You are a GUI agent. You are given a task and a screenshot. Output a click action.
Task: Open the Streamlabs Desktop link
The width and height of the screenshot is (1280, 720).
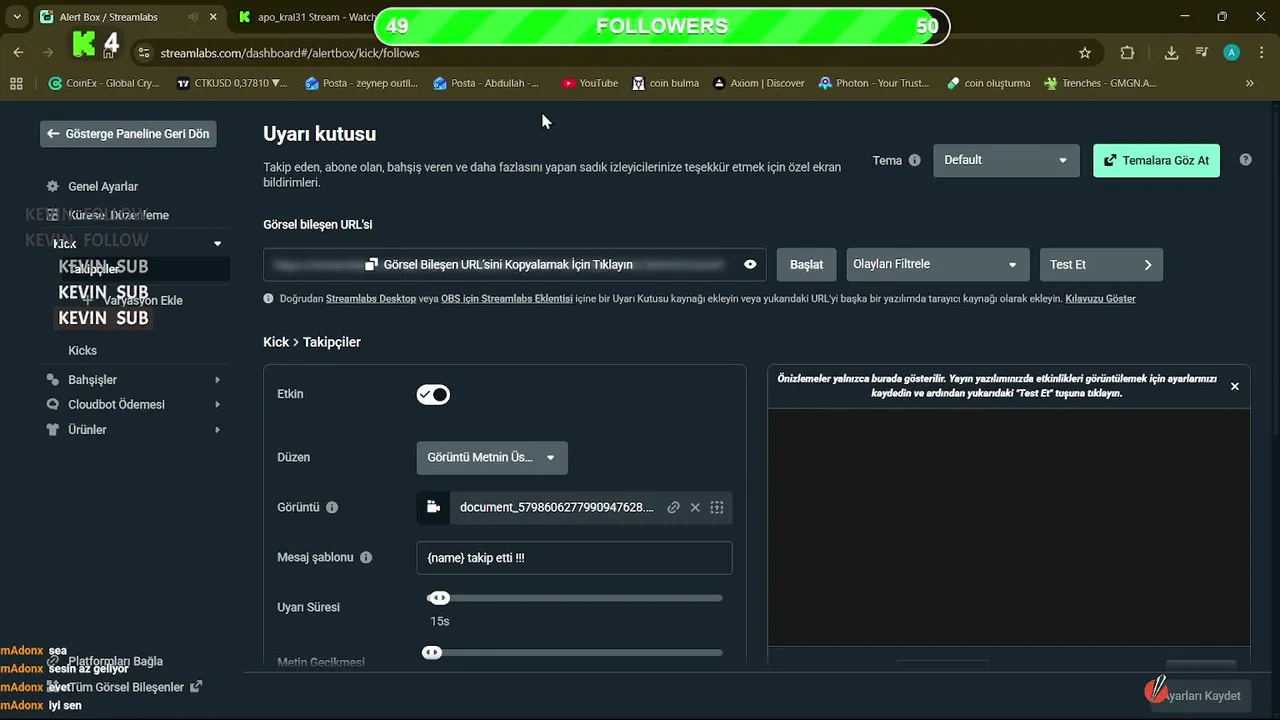tap(371, 299)
